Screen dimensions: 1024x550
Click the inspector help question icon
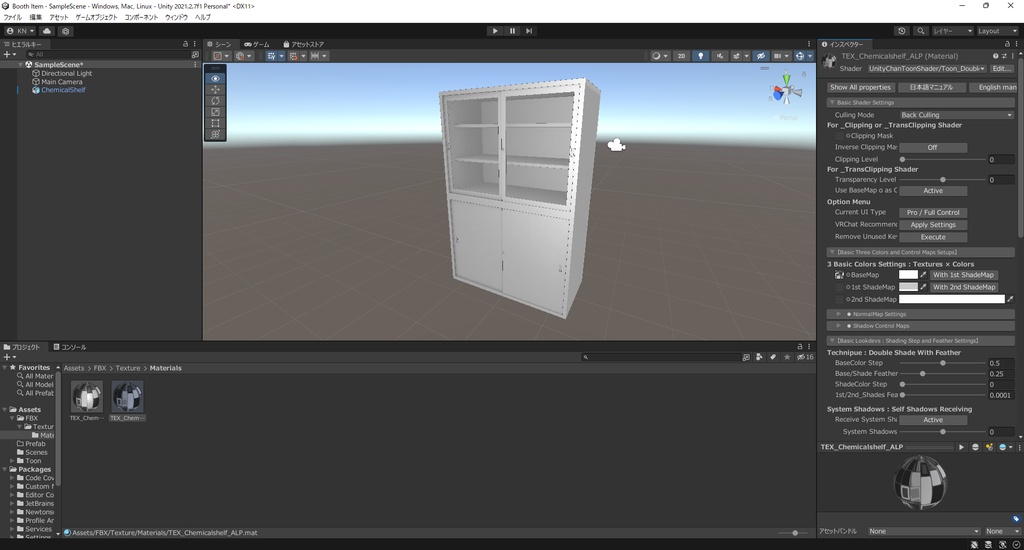coord(995,56)
